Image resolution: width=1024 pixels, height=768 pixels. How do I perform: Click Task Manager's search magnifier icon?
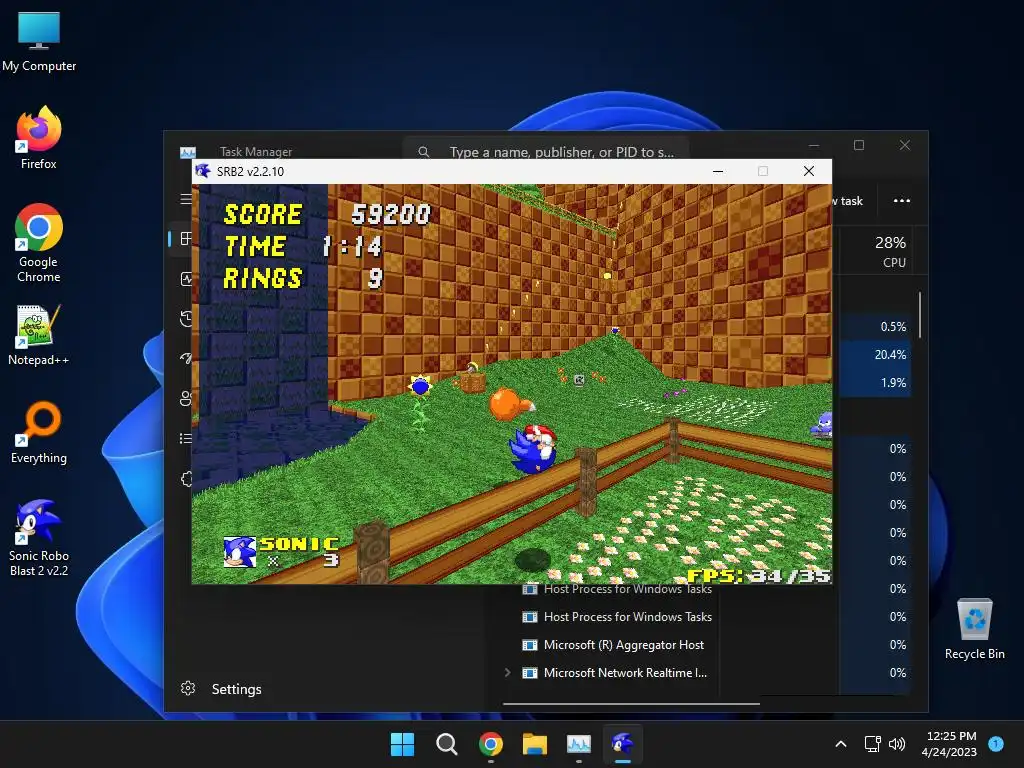[424, 152]
